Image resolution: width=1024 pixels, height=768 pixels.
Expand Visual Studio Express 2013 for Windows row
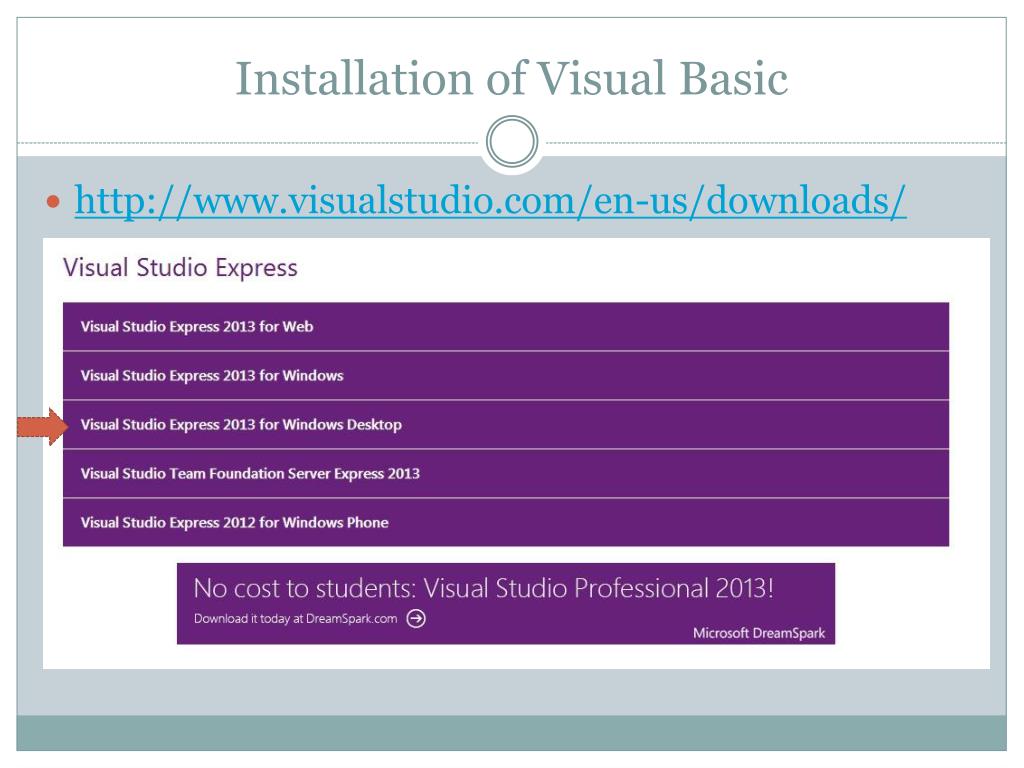[x=505, y=376]
